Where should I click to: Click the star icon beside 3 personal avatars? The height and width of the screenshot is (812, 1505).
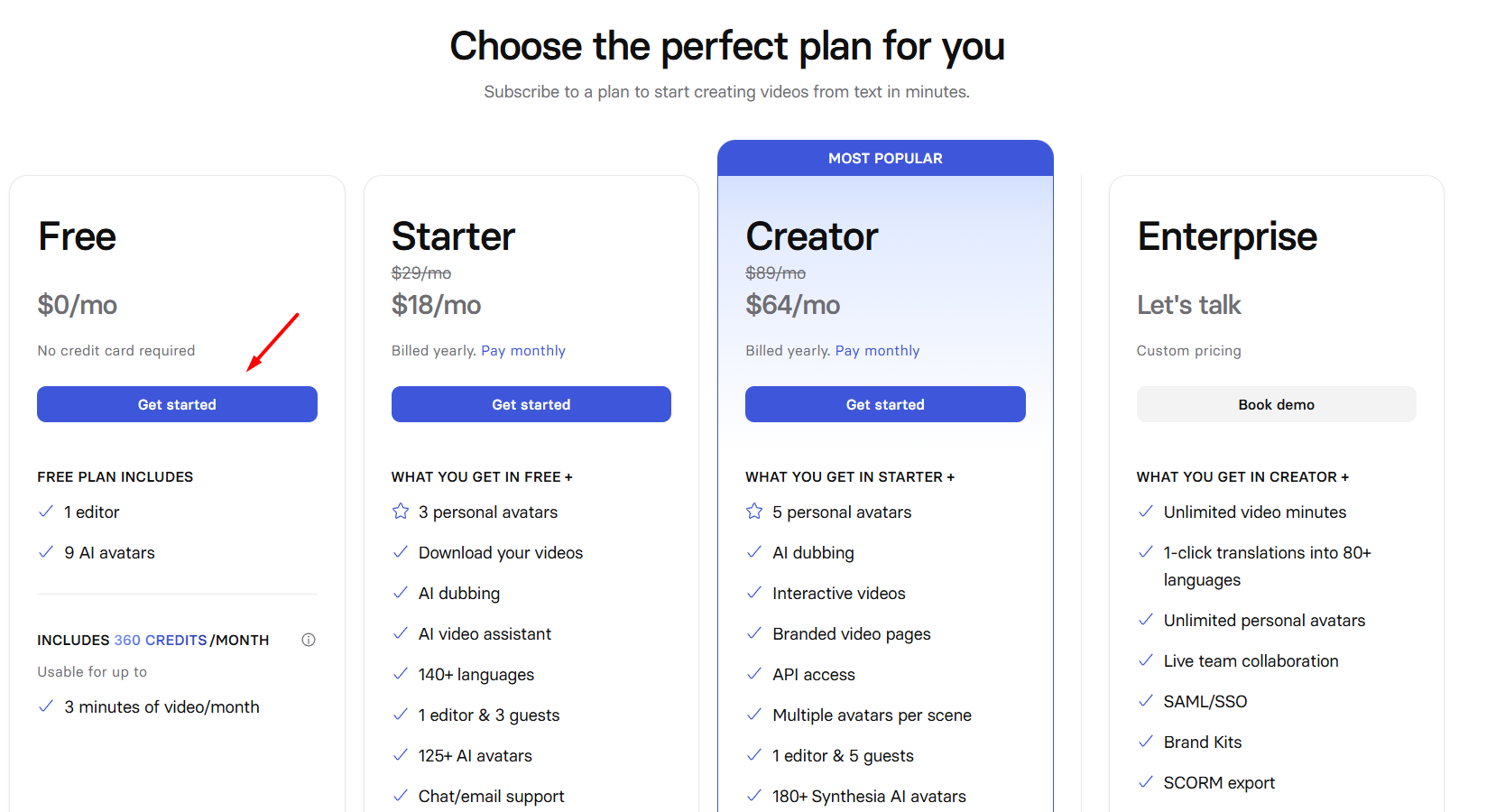tap(401, 512)
